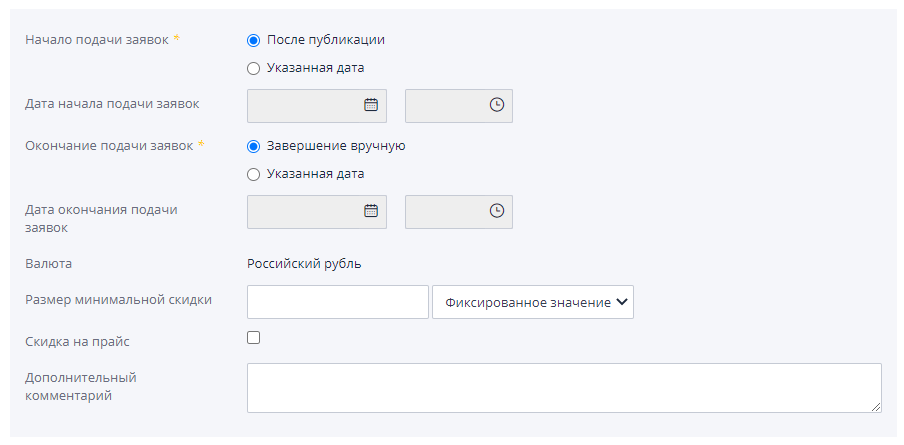
Task: Click the comment textarea resize handle
Action: click(876, 407)
